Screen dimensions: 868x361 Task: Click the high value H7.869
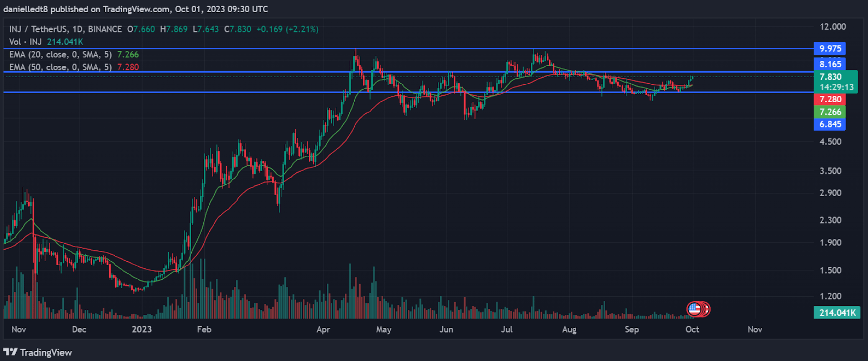174,29
